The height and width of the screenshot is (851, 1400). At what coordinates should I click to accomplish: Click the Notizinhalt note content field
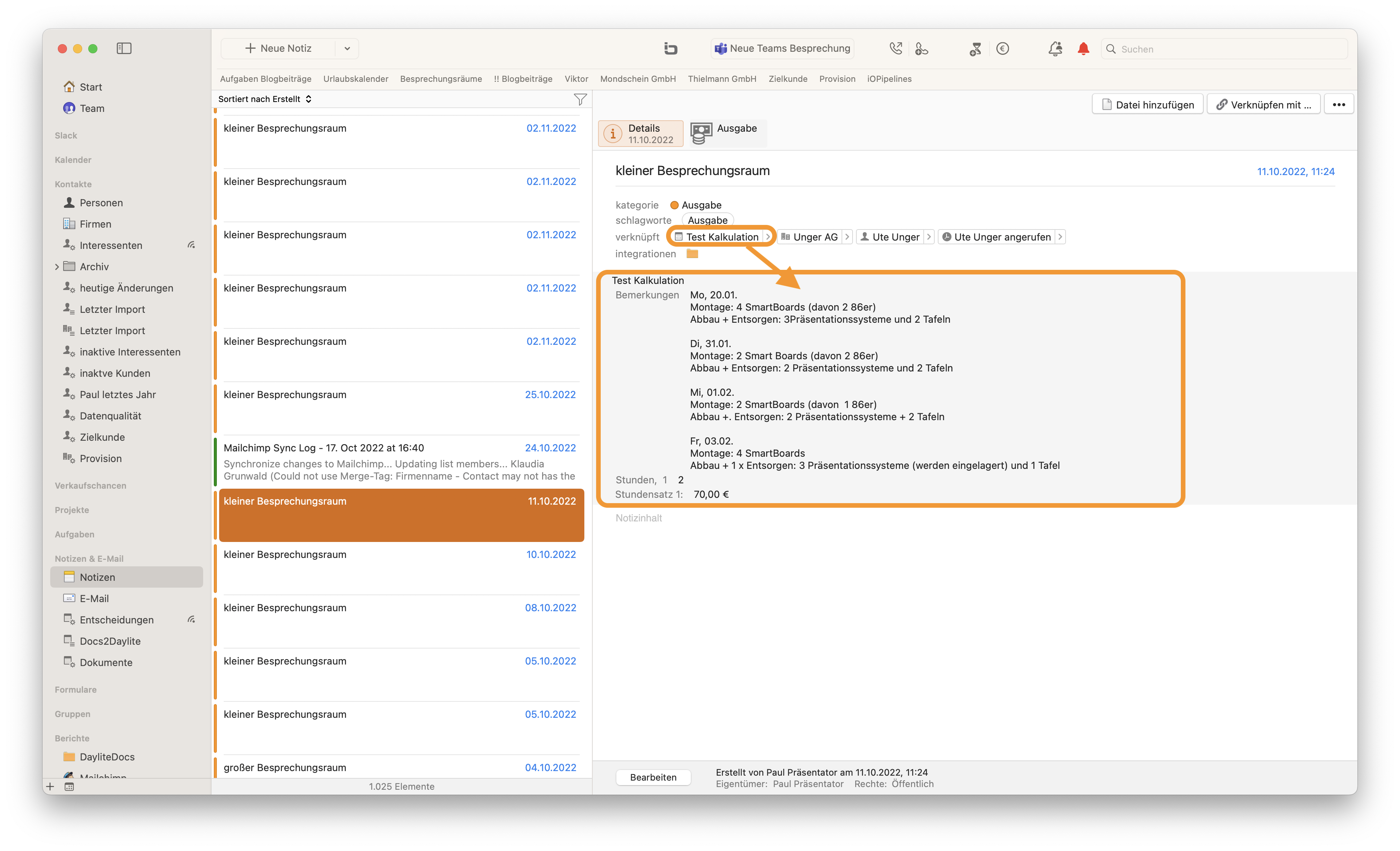[x=639, y=518]
